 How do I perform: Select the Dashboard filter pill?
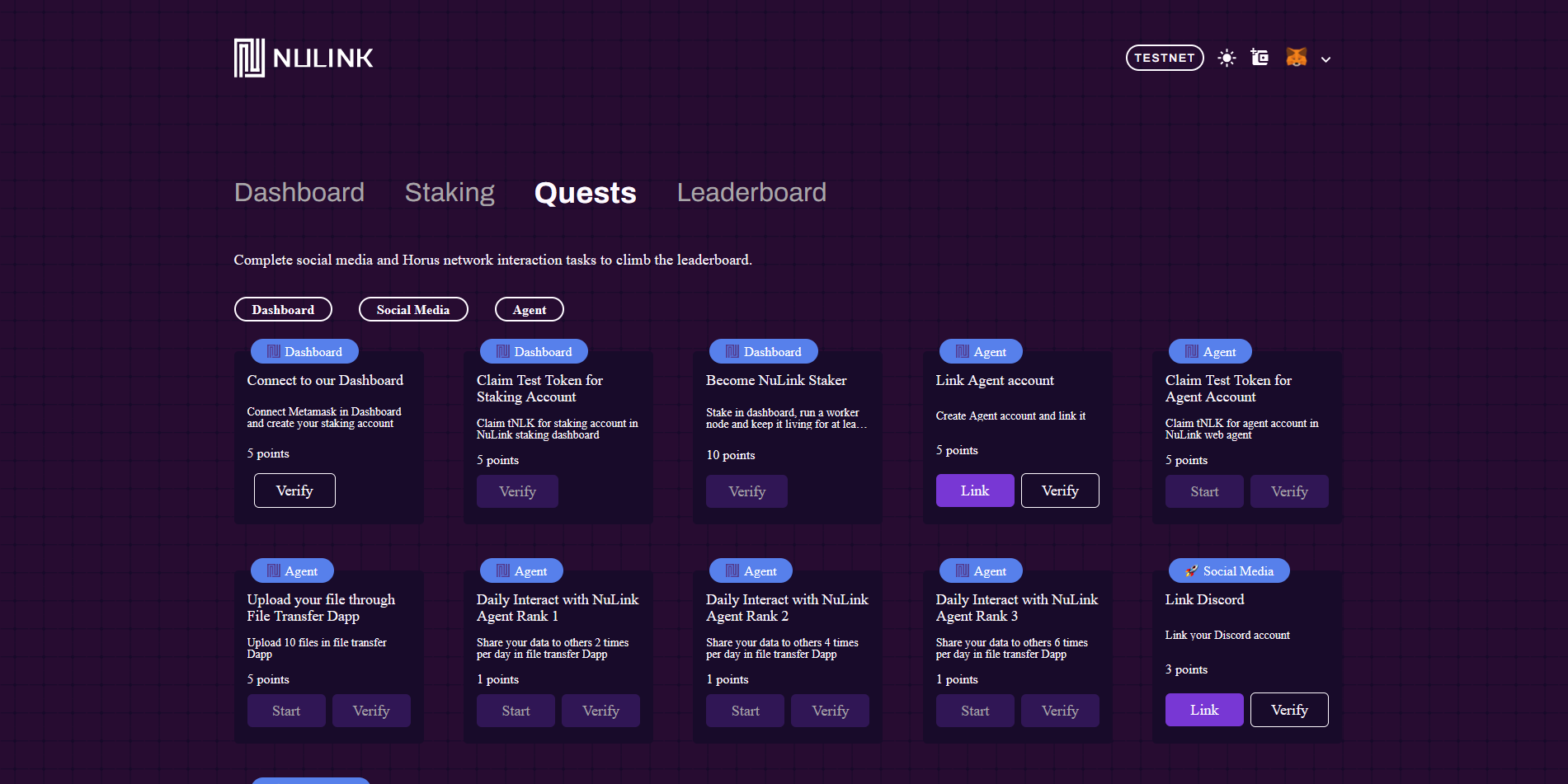pos(283,309)
